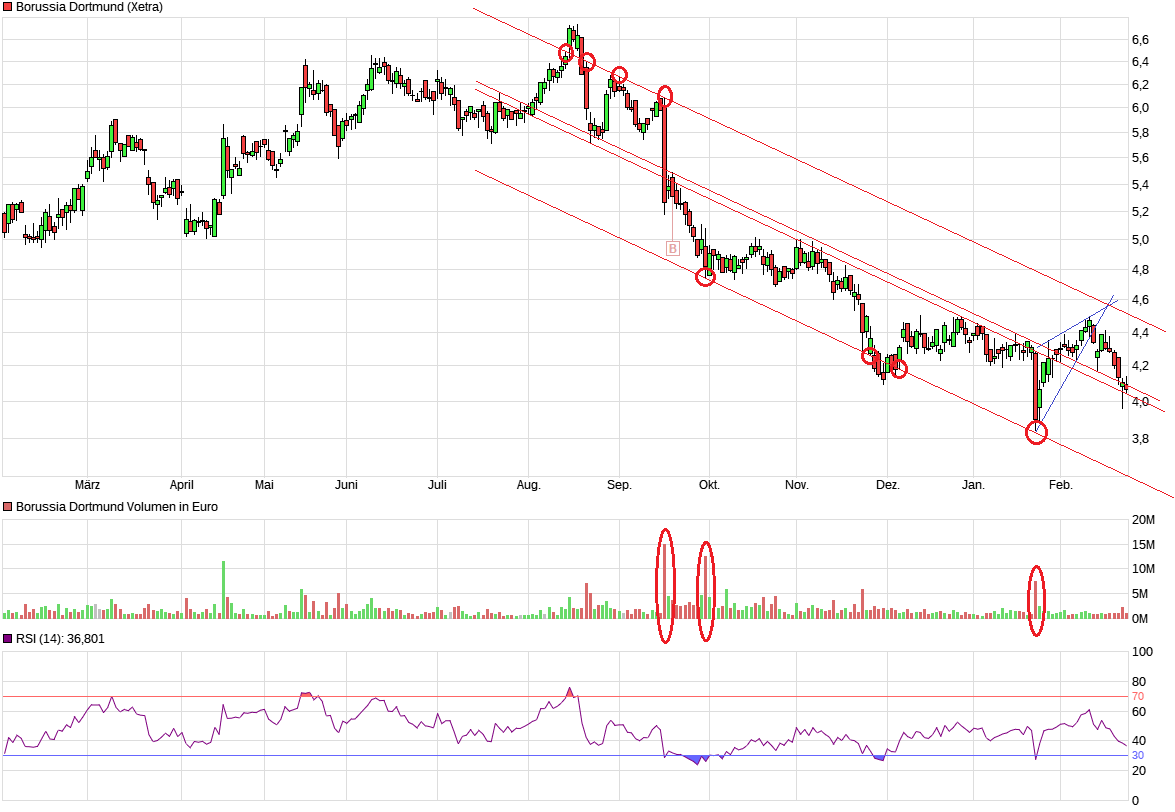Click the 5,8 price axis label
Image resolution: width=1175 pixels, height=812 pixels.
[1141, 133]
